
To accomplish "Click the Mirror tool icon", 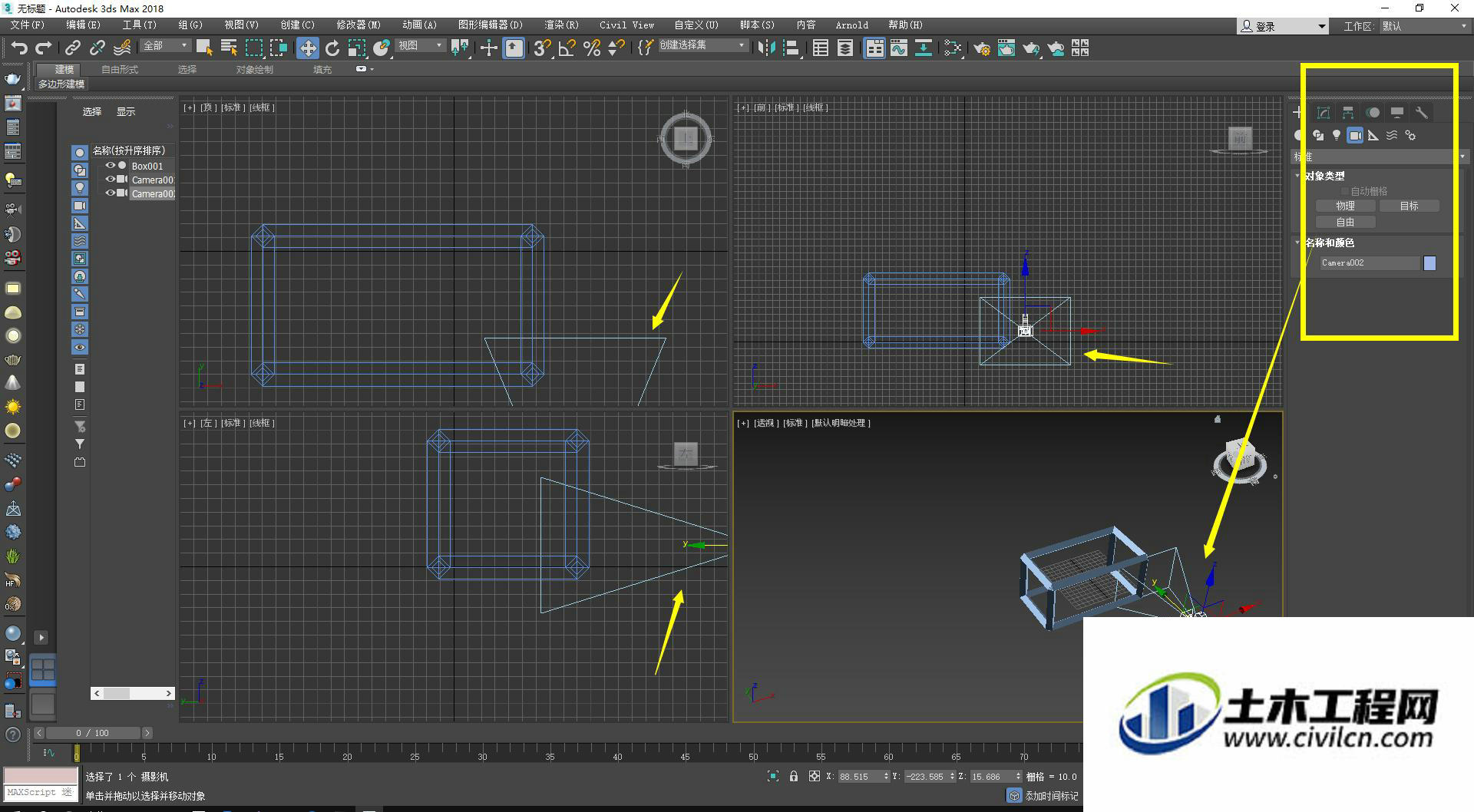I will click(766, 48).
